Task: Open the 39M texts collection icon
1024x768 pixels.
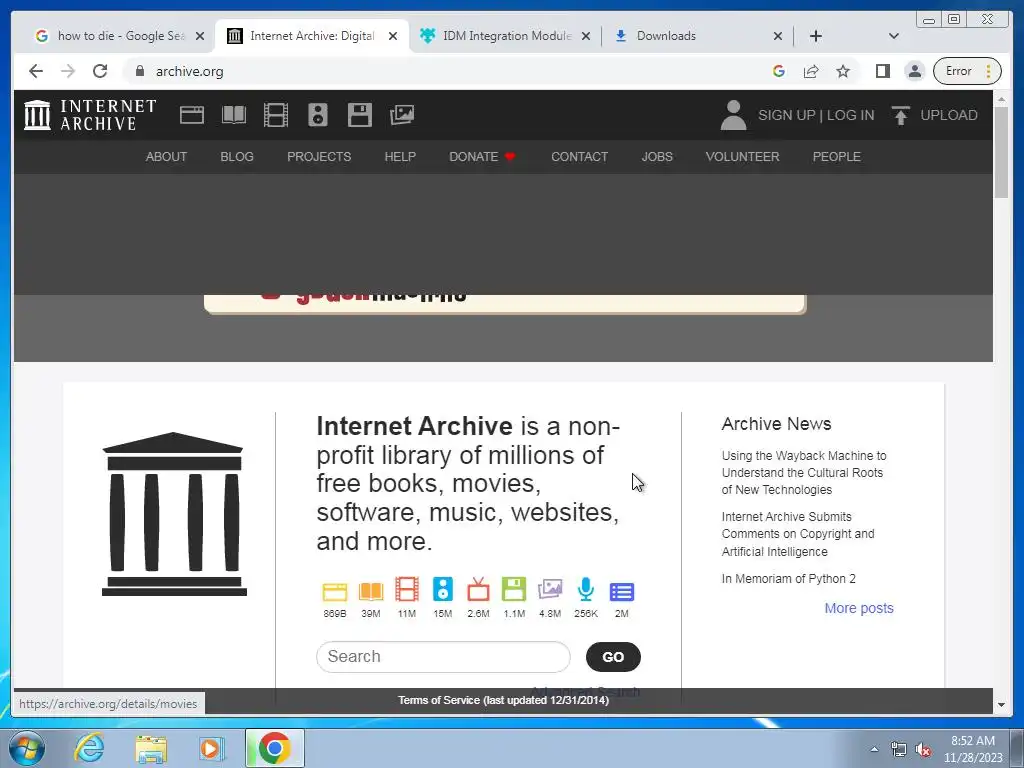Action: [x=370, y=592]
